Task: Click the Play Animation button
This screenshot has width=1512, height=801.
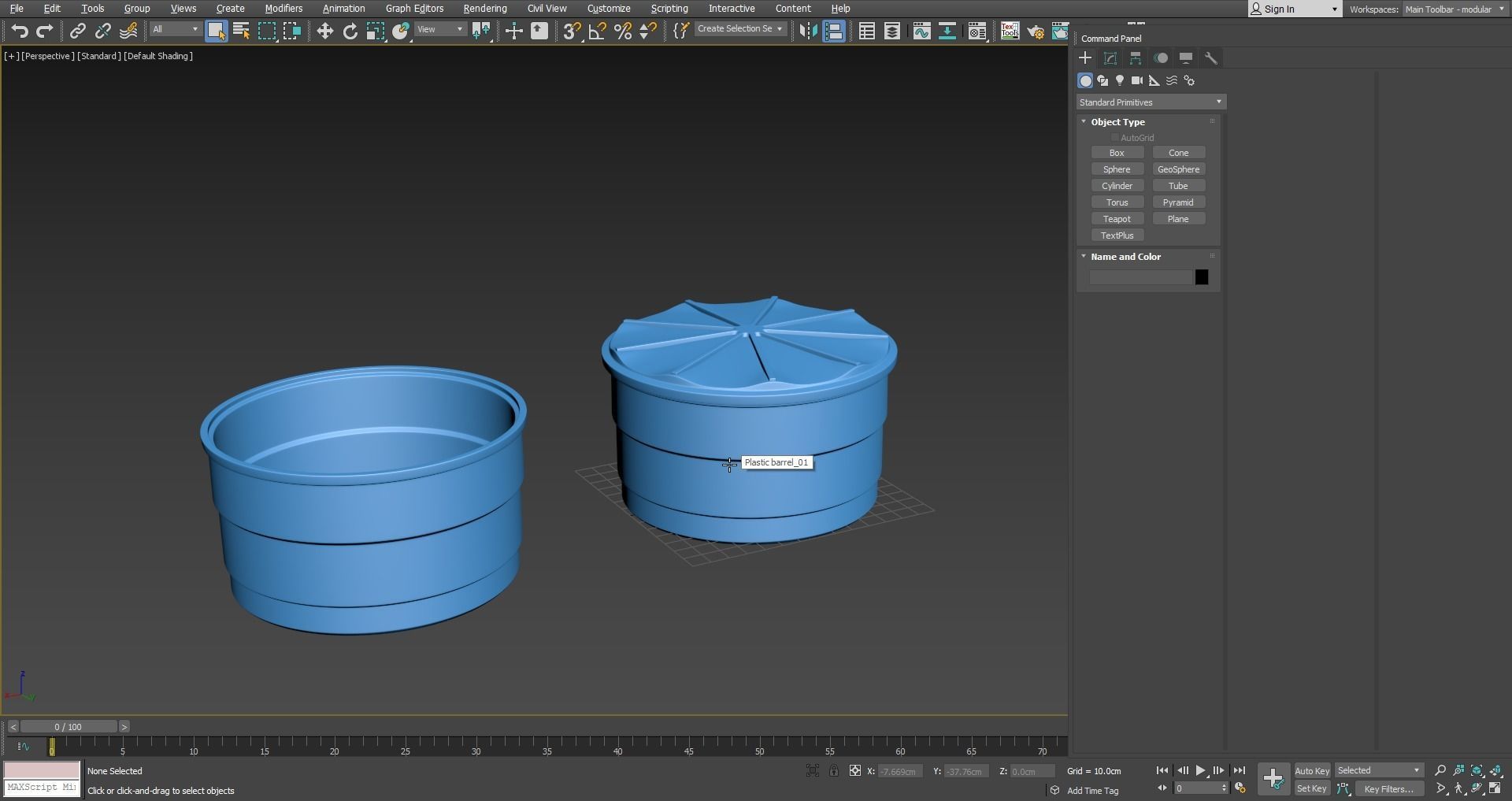Action: (1200, 771)
